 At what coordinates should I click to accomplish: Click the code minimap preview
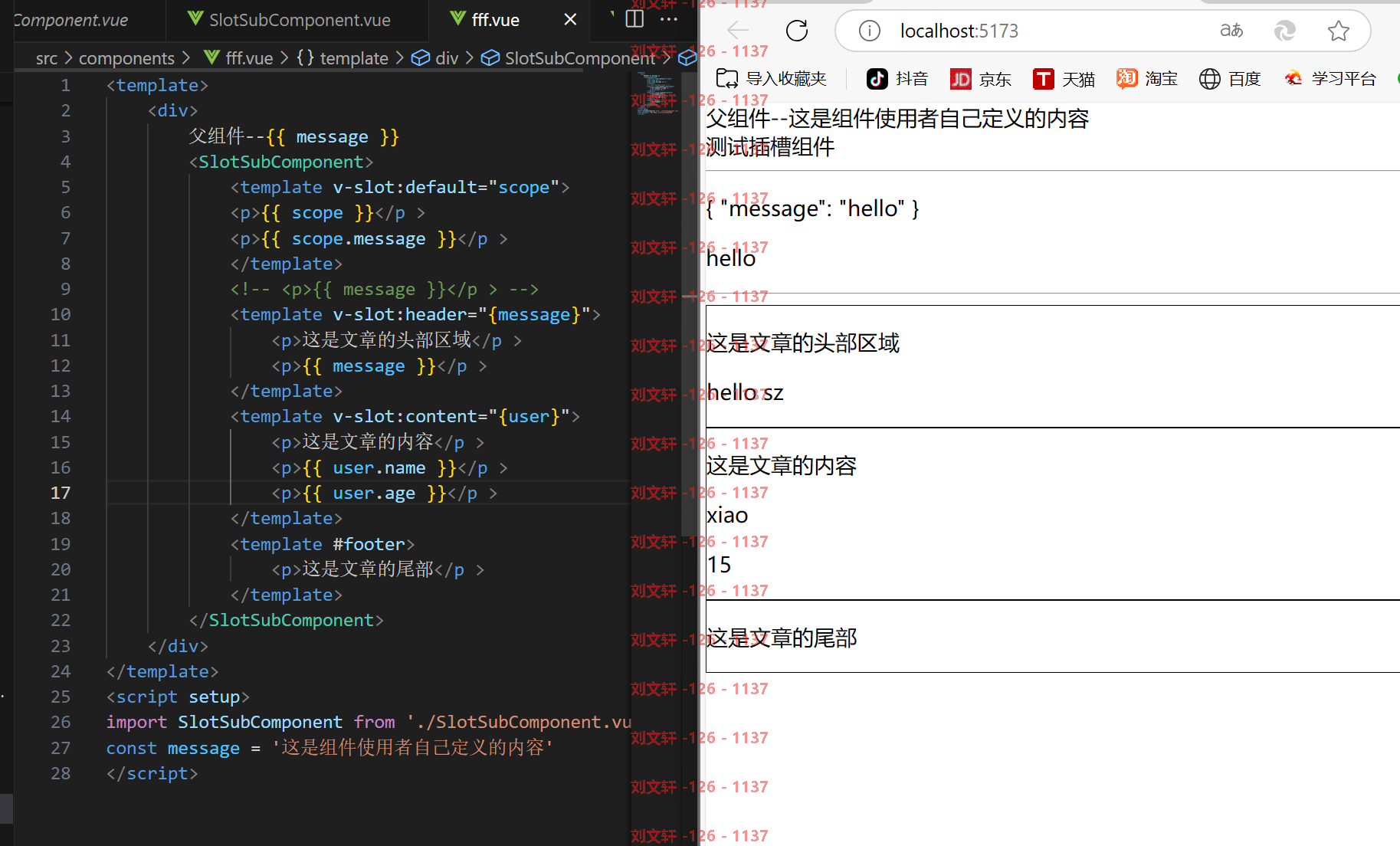click(x=657, y=95)
